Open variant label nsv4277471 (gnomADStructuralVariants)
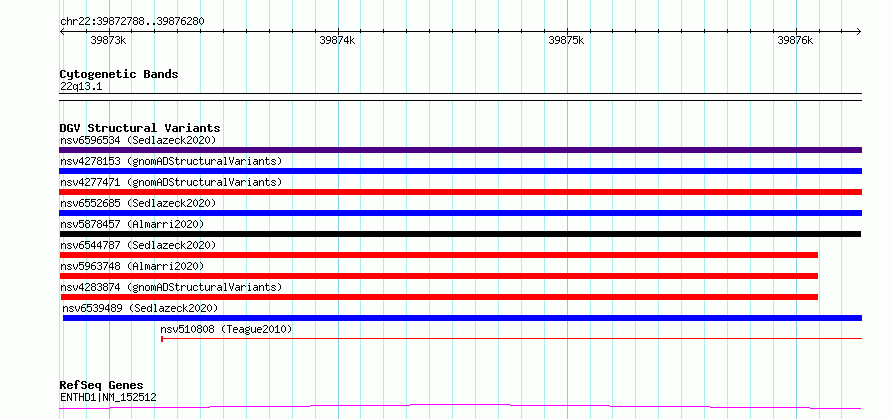Image resolution: width=890 pixels, height=419 pixels. click(x=171, y=182)
